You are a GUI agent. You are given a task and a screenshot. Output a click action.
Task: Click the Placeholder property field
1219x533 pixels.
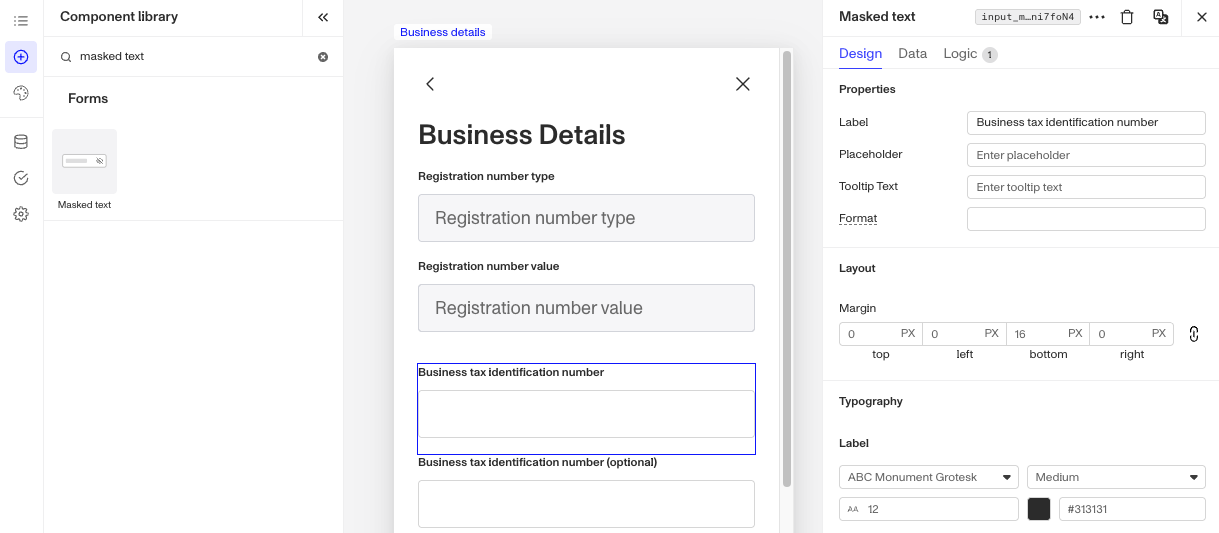coord(1086,155)
